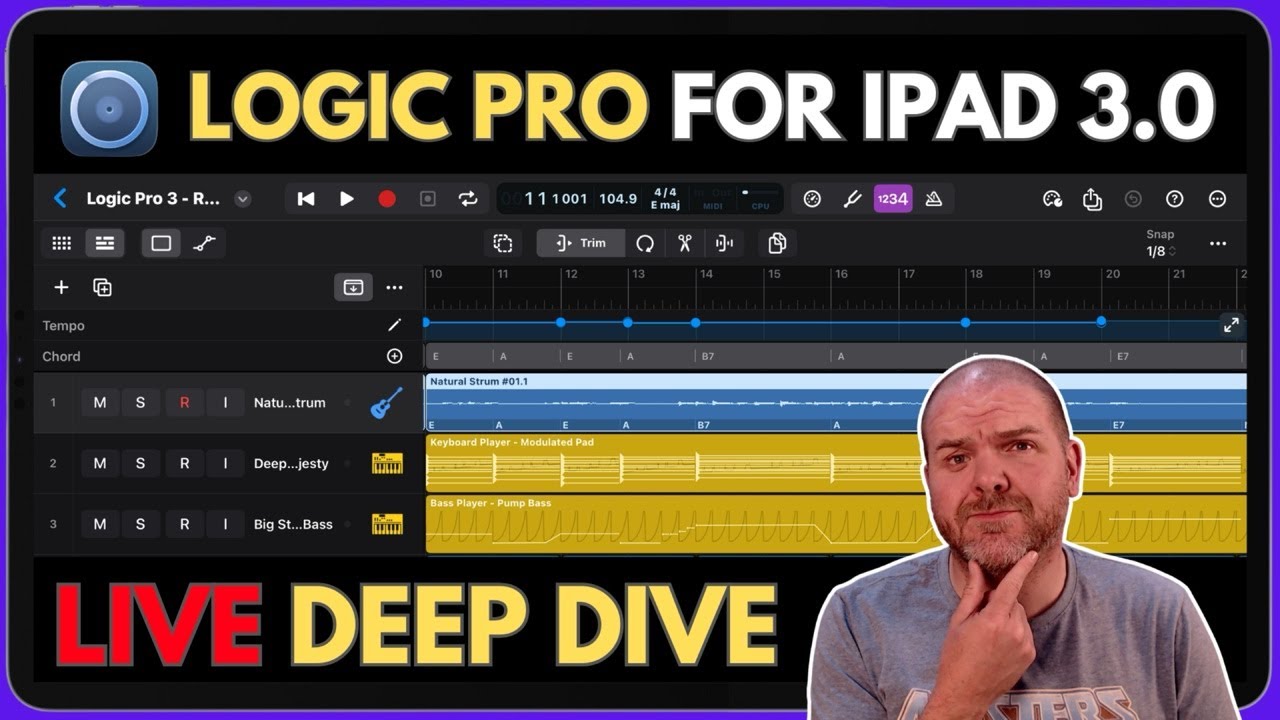Edit the Tempo track with pencil icon

tap(395, 326)
